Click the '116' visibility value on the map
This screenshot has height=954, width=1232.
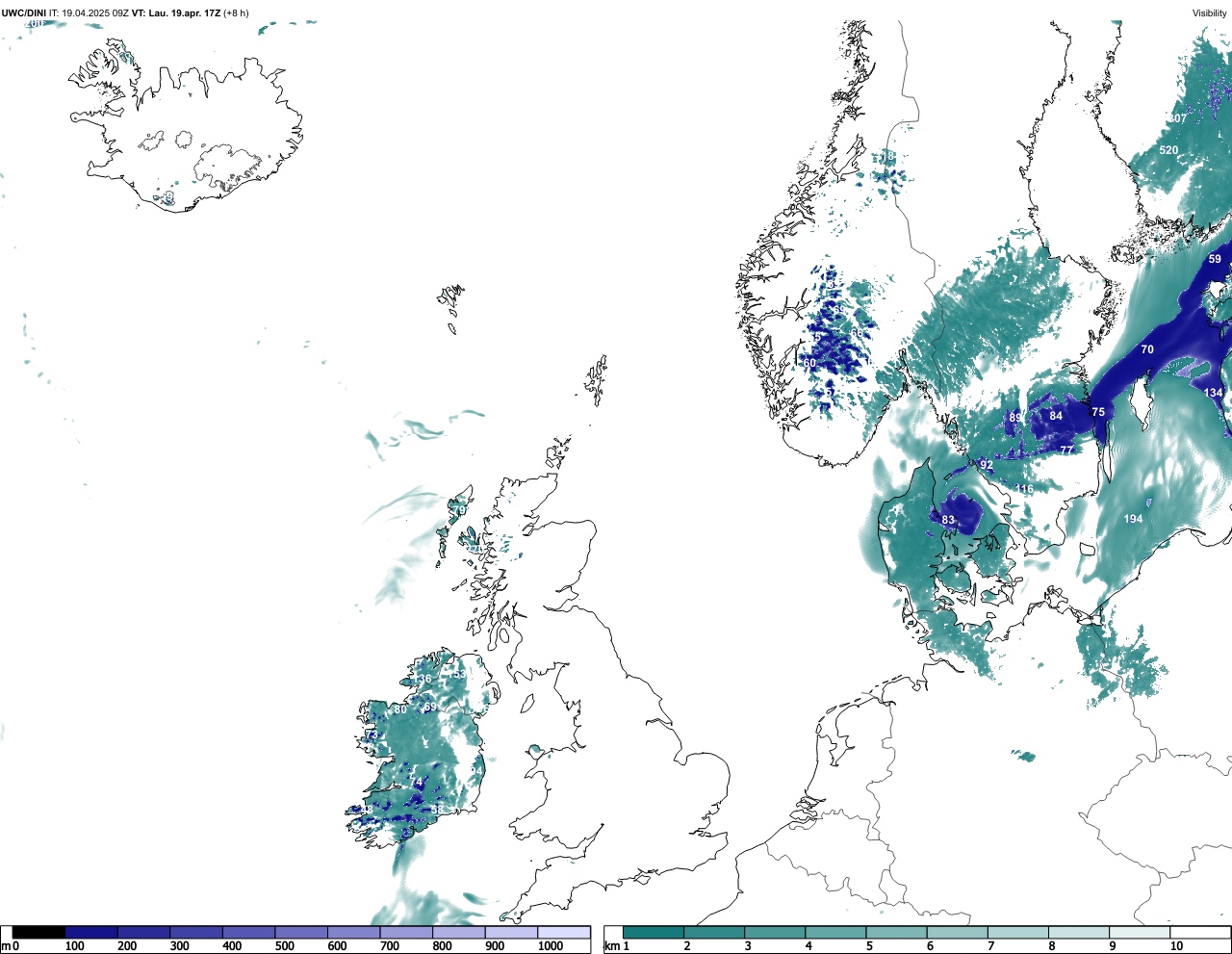click(1024, 489)
